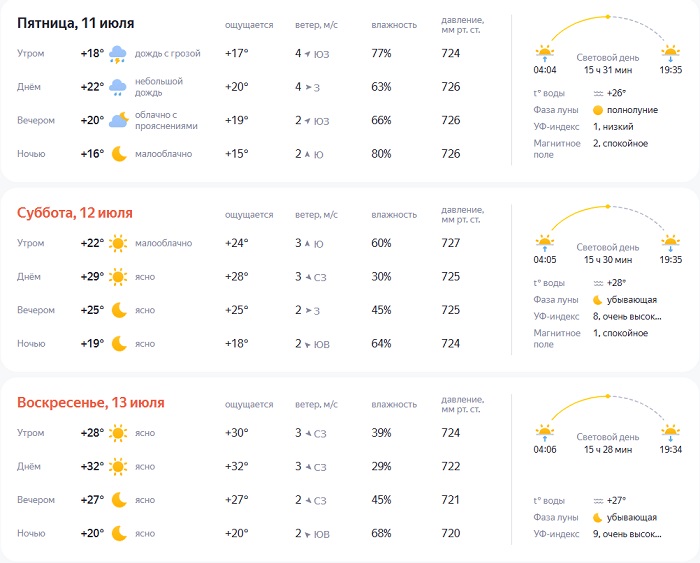Open the Воскресенье, 13 июля heading
This screenshot has height=563, width=700.
click(91, 403)
